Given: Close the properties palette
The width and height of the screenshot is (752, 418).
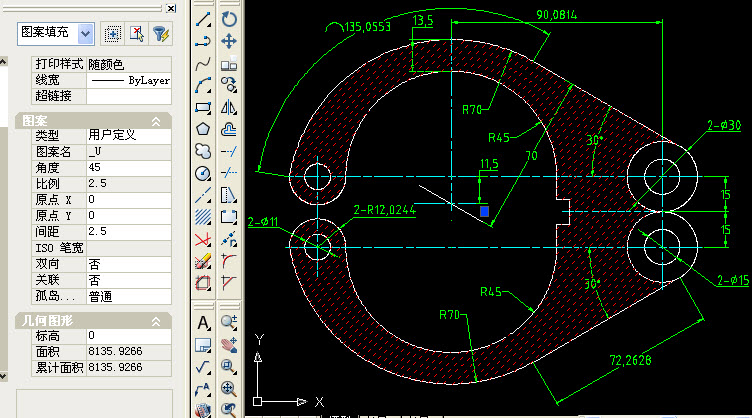Looking at the screenshot, I should click(x=171, y=8).
